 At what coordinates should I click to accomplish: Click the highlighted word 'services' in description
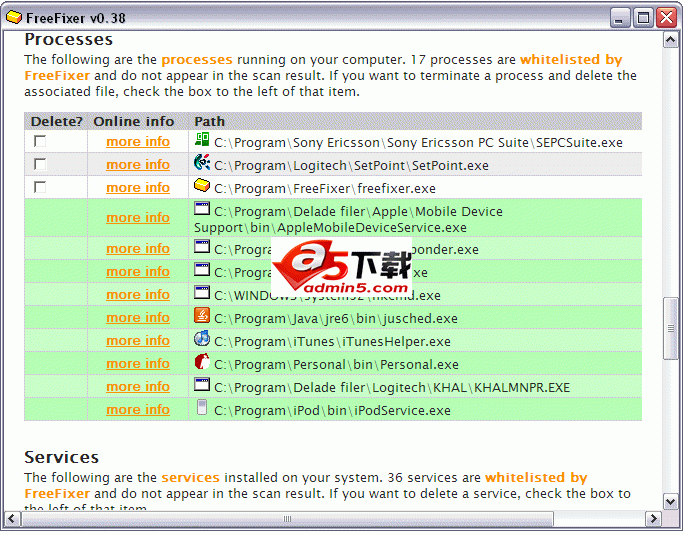190,478
